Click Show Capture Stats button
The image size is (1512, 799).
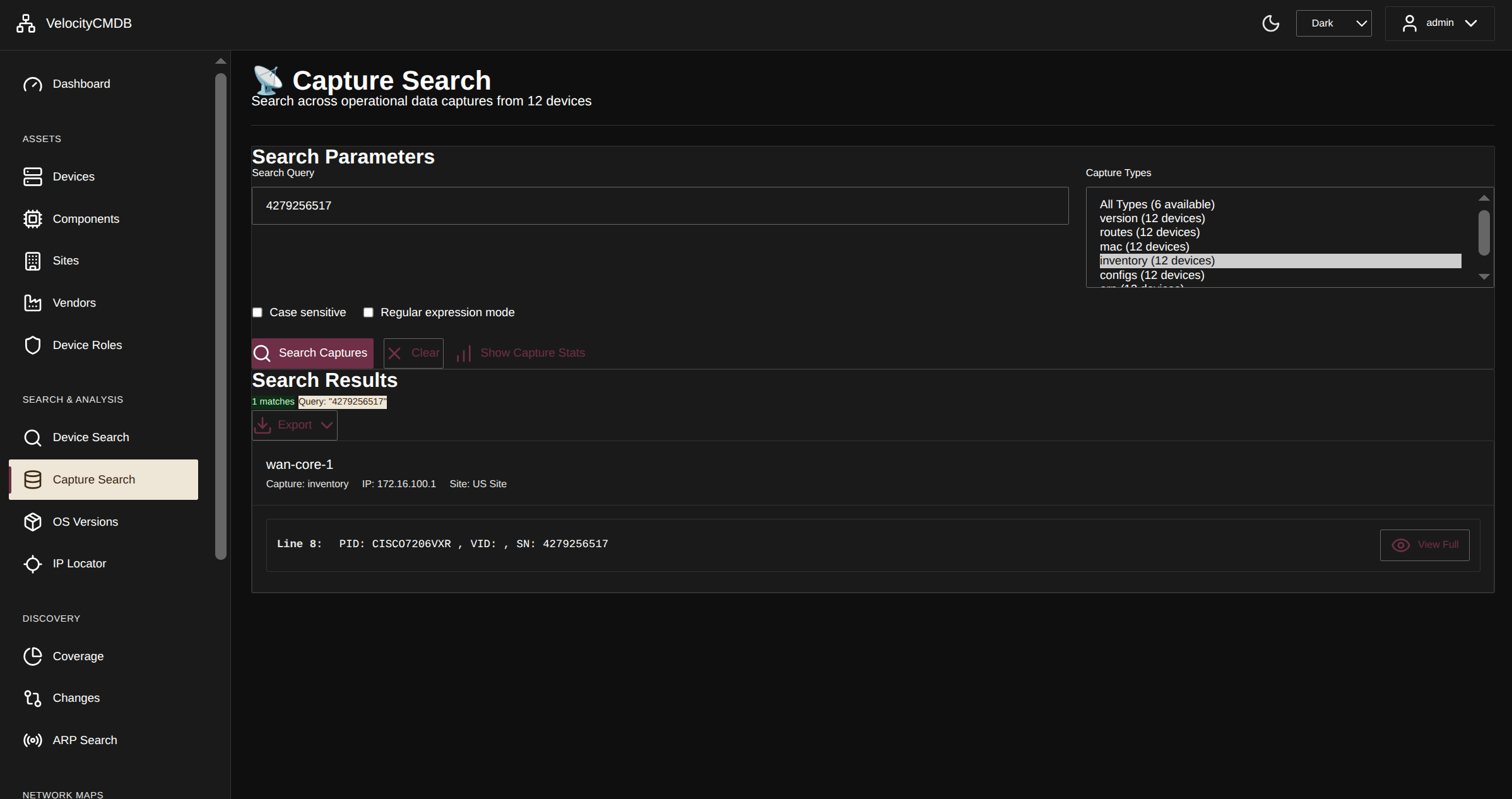point(521,353)
